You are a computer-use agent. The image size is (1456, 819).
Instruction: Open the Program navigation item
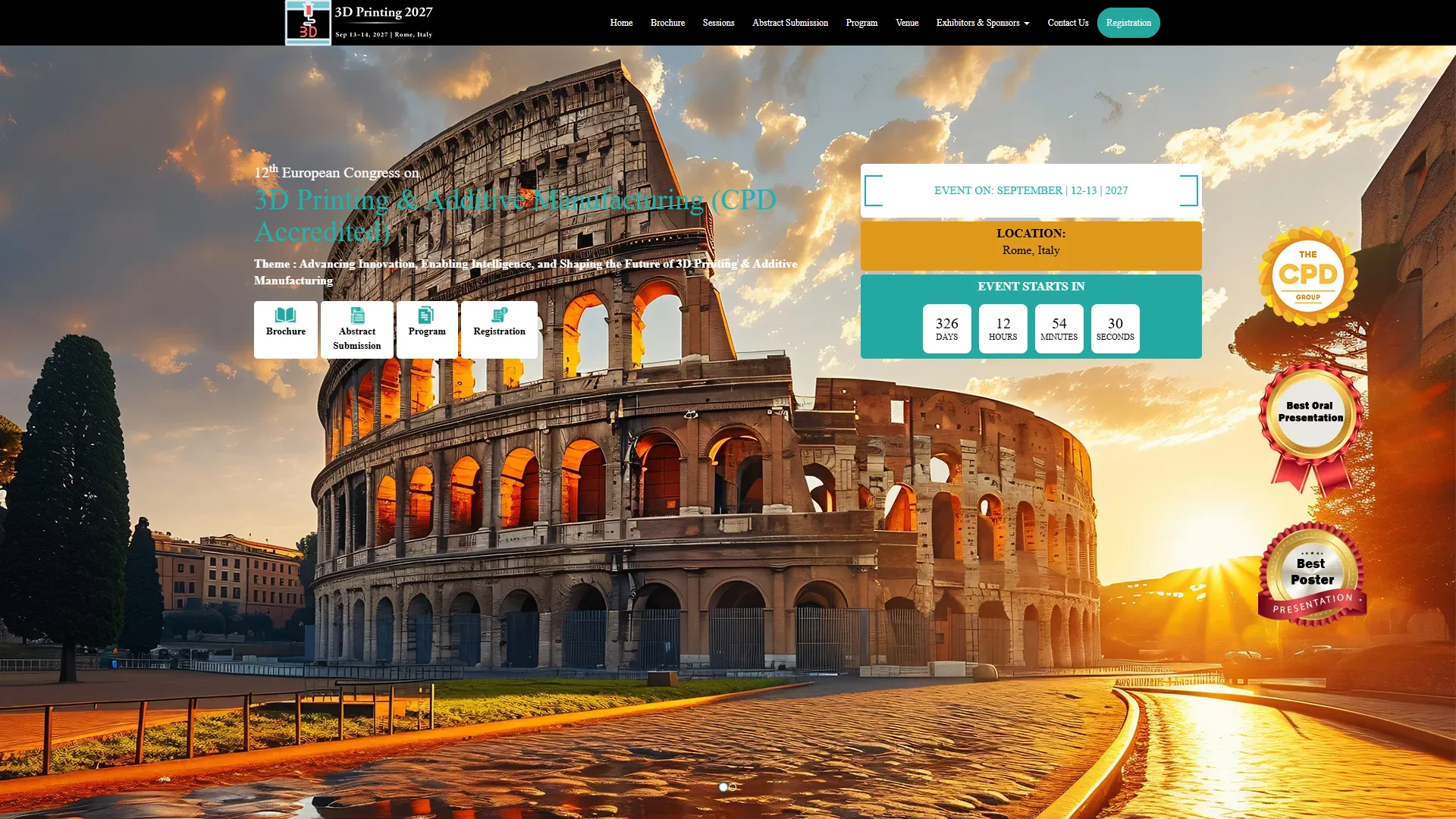pyautogui.click(x=861, y=23)
